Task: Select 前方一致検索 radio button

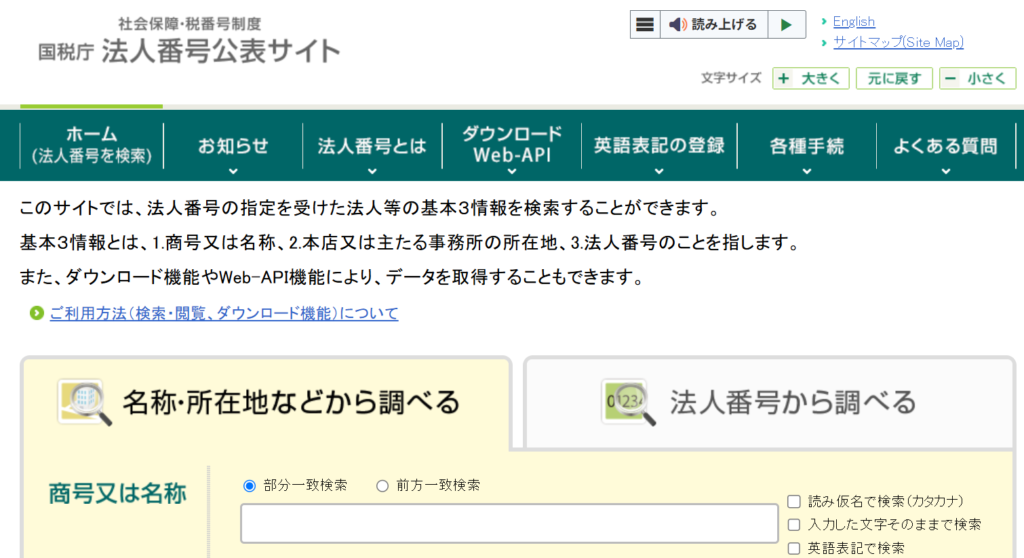Action: [x=382, y=485]
